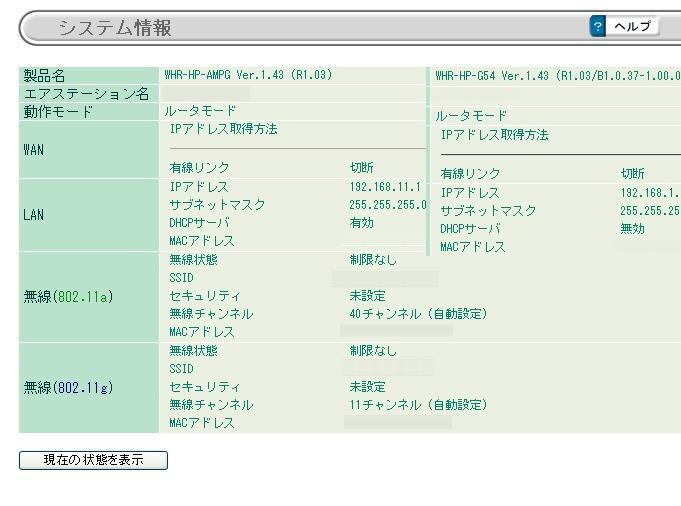Click the 40チャンネル(自動設定) value
The height and width of the screenshot is (506, 681).
[x=418, y=314]
